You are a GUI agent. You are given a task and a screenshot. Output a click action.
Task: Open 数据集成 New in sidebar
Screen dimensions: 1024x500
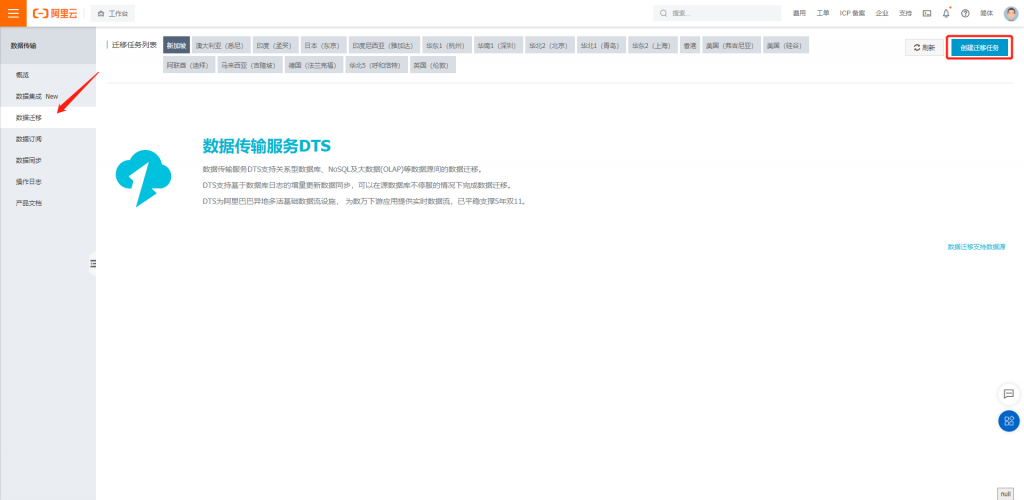click(48, 96)
